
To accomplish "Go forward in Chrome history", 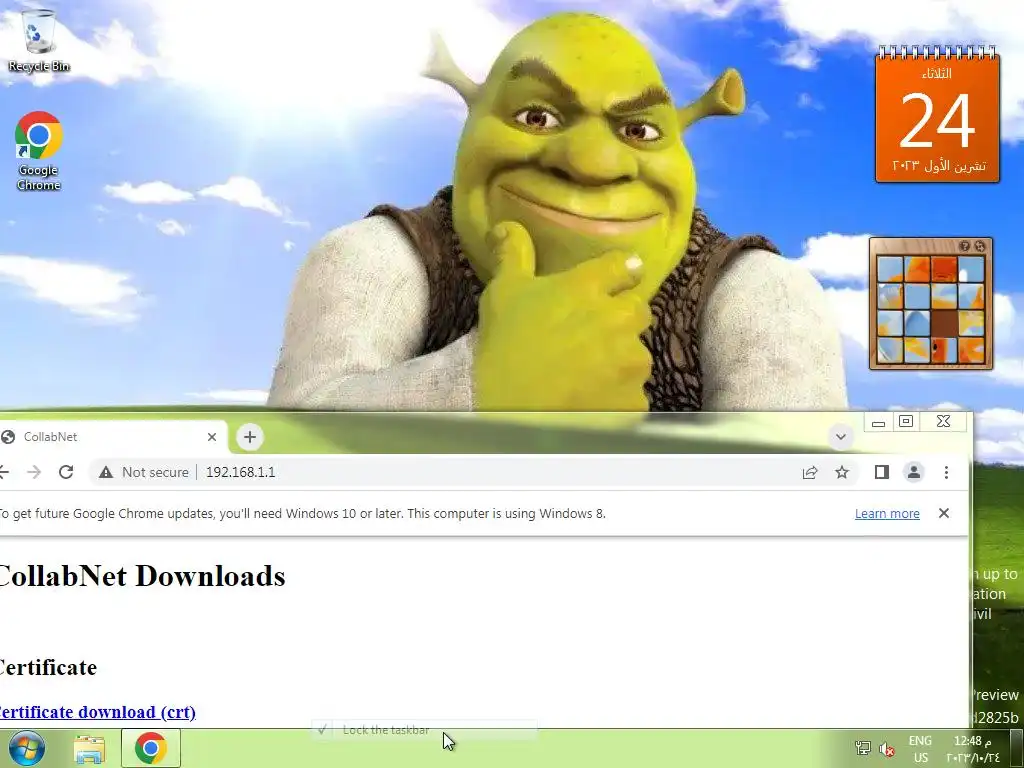I will (34, 472).
